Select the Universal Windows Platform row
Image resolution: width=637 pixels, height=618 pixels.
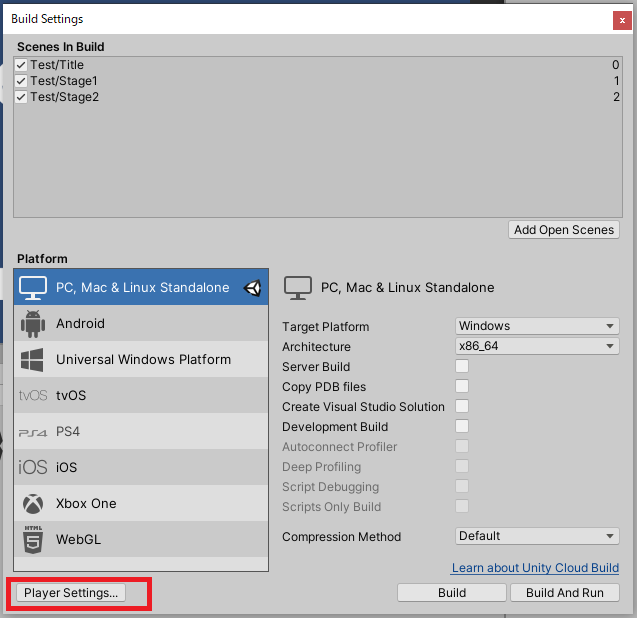tap(141, 360)
